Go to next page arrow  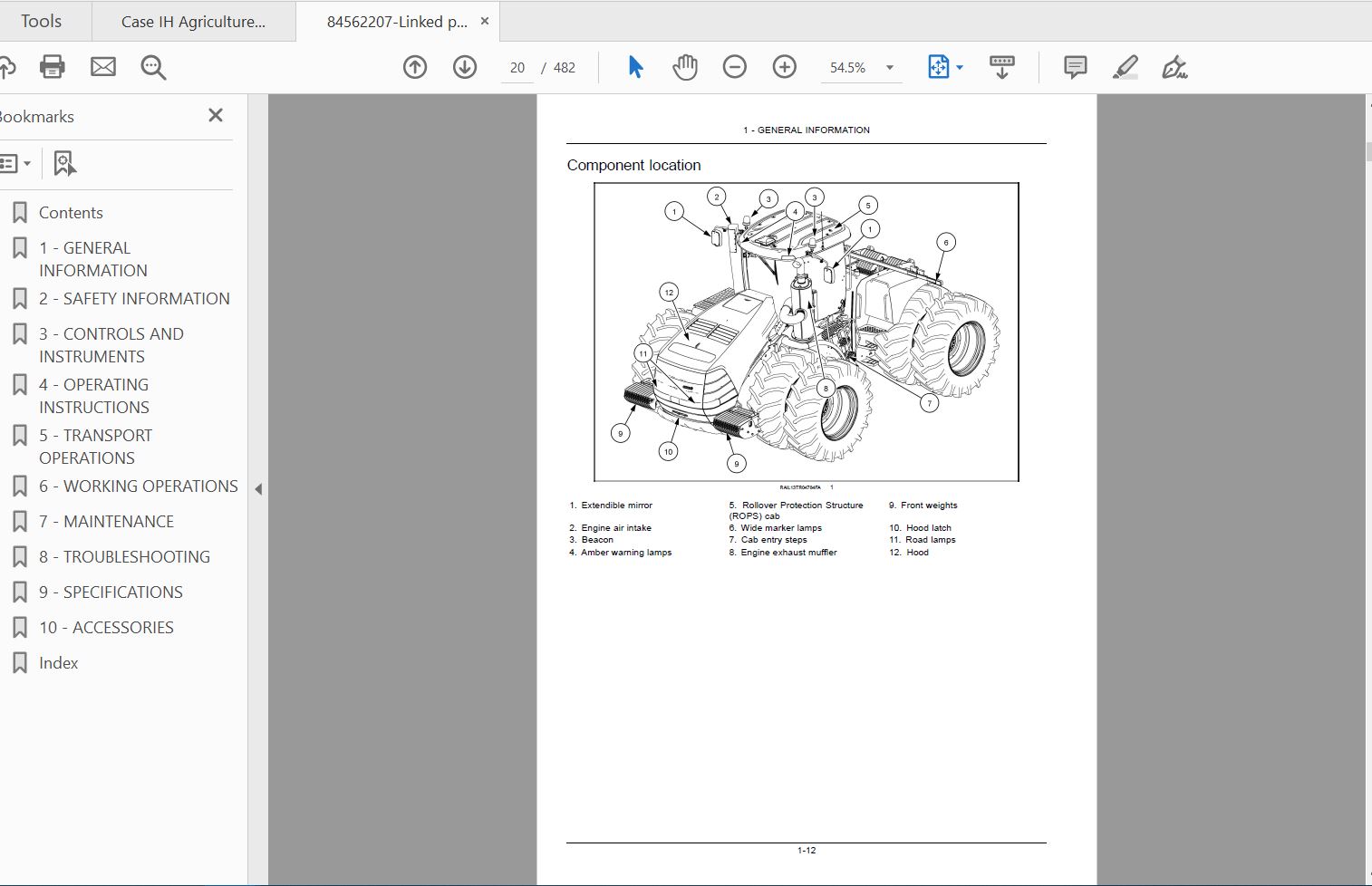click(x=465, y=67)
